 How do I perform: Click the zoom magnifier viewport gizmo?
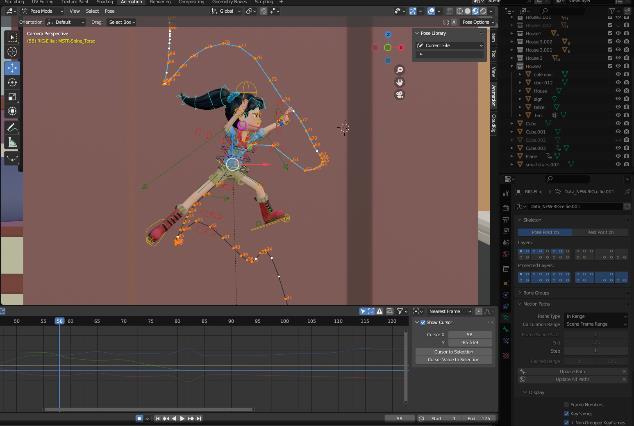[x=399, y=70]
